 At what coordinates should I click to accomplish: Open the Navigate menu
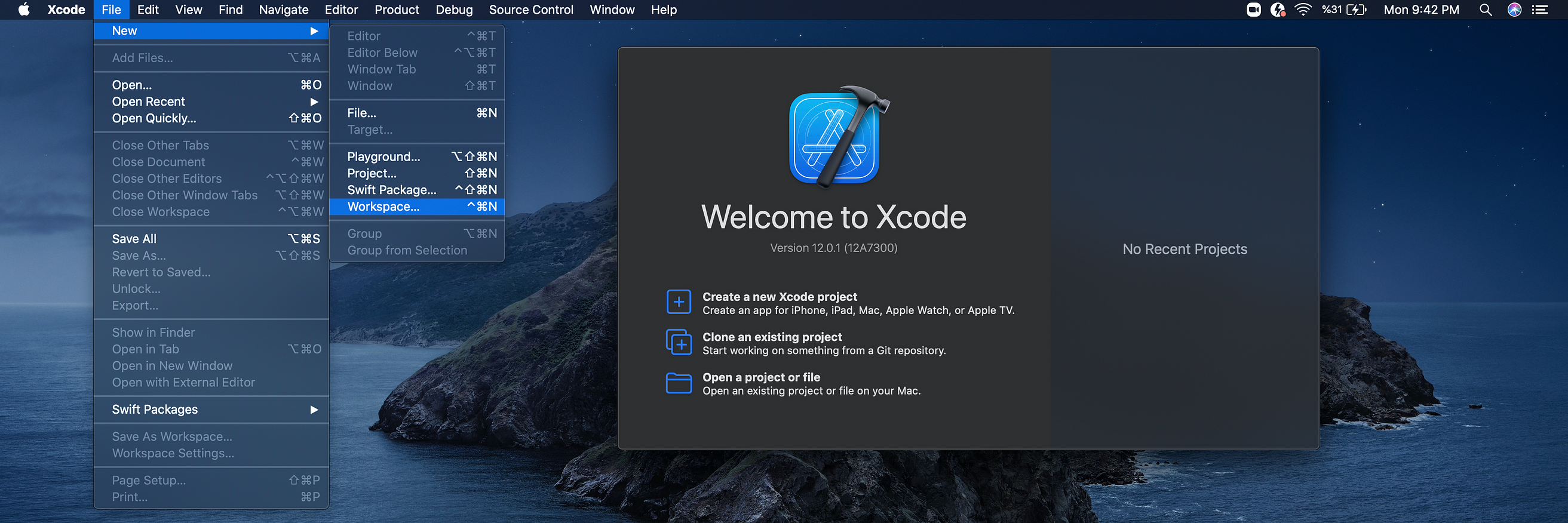pyautogui.click(x=284, y=10)
